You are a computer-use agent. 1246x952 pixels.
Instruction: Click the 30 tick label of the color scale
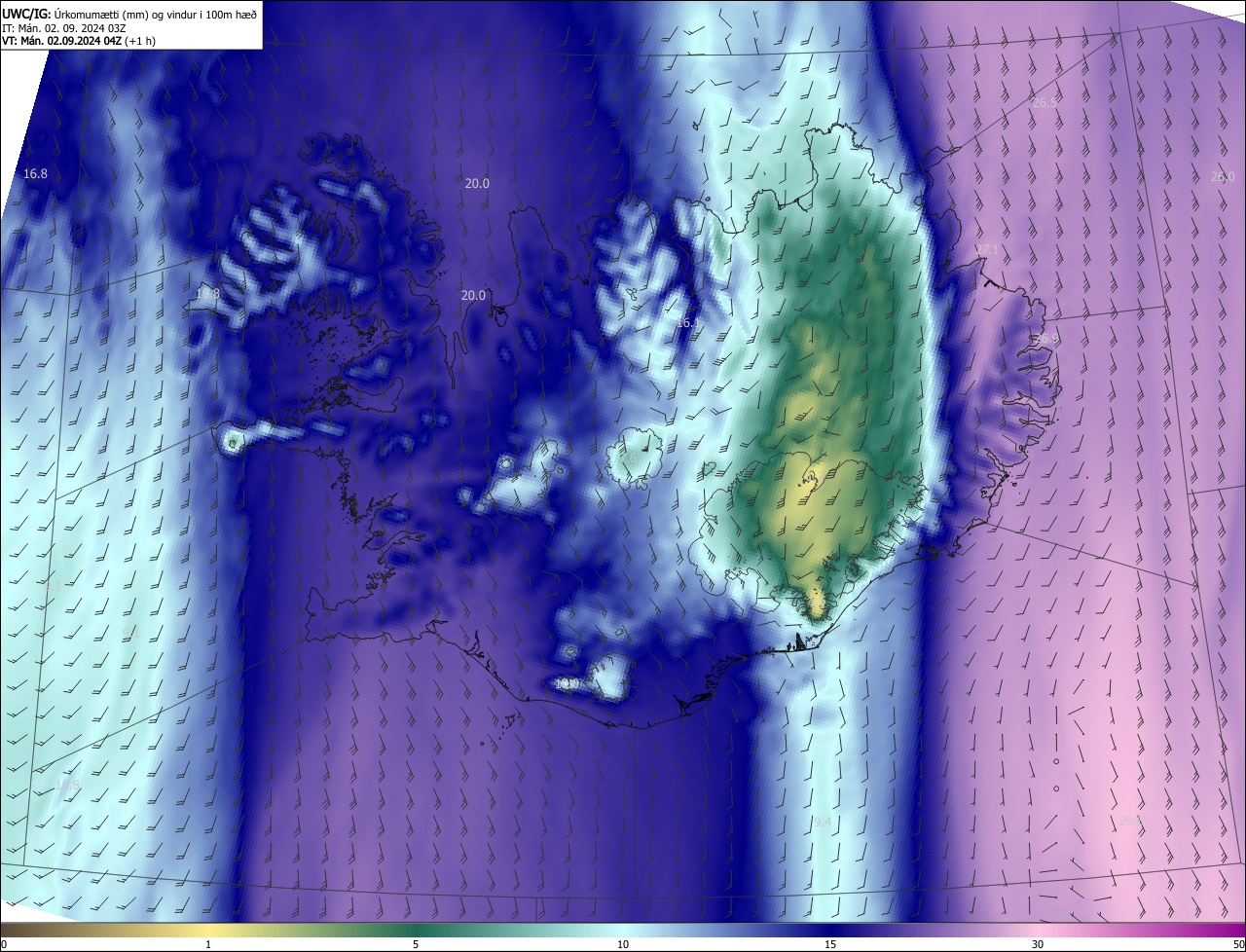pyautogui.click(x=1038, y=944)
